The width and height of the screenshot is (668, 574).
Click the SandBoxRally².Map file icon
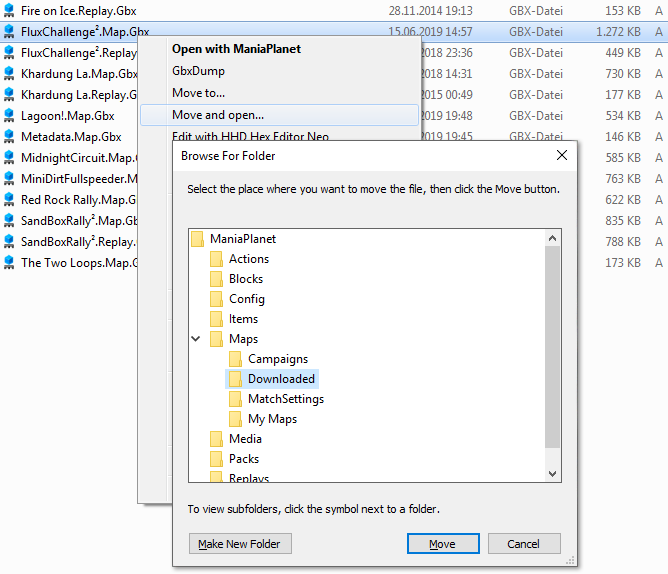tap(9, 220)
